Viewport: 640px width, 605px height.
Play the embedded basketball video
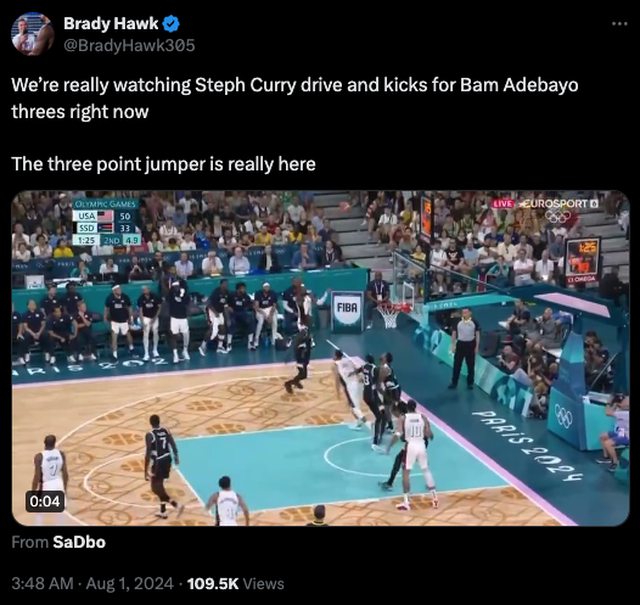coord(320,358)
